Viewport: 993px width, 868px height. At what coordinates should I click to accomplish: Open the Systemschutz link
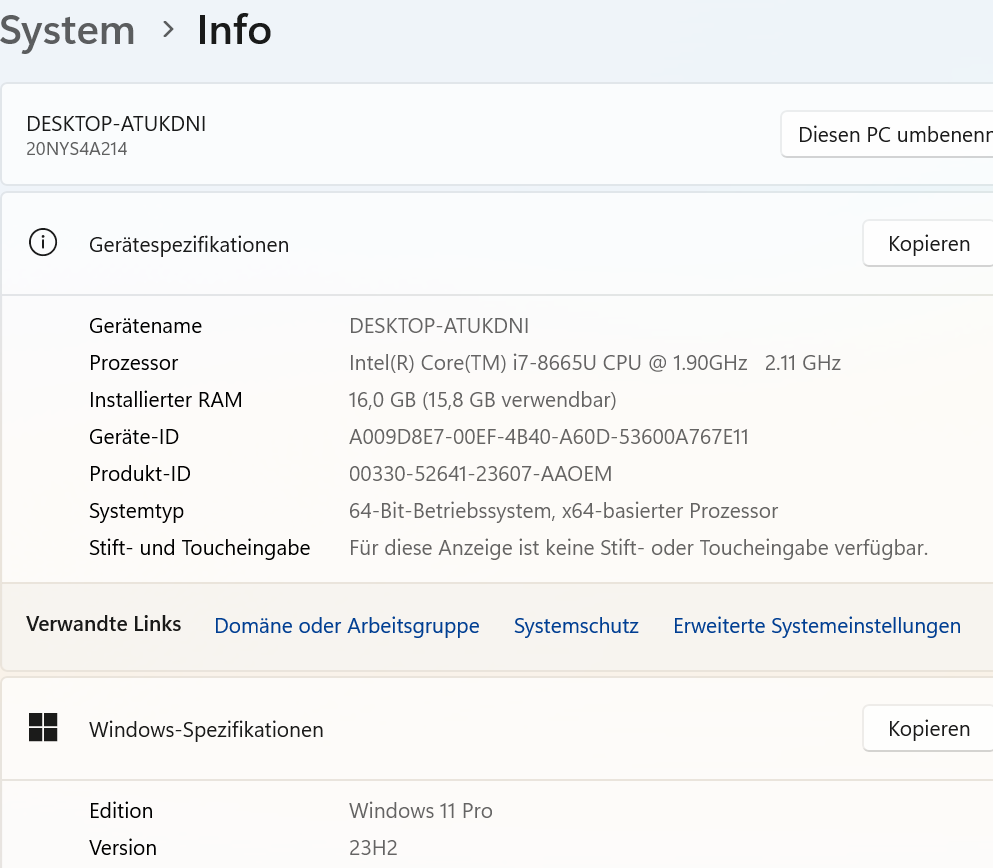click(576, 626)
